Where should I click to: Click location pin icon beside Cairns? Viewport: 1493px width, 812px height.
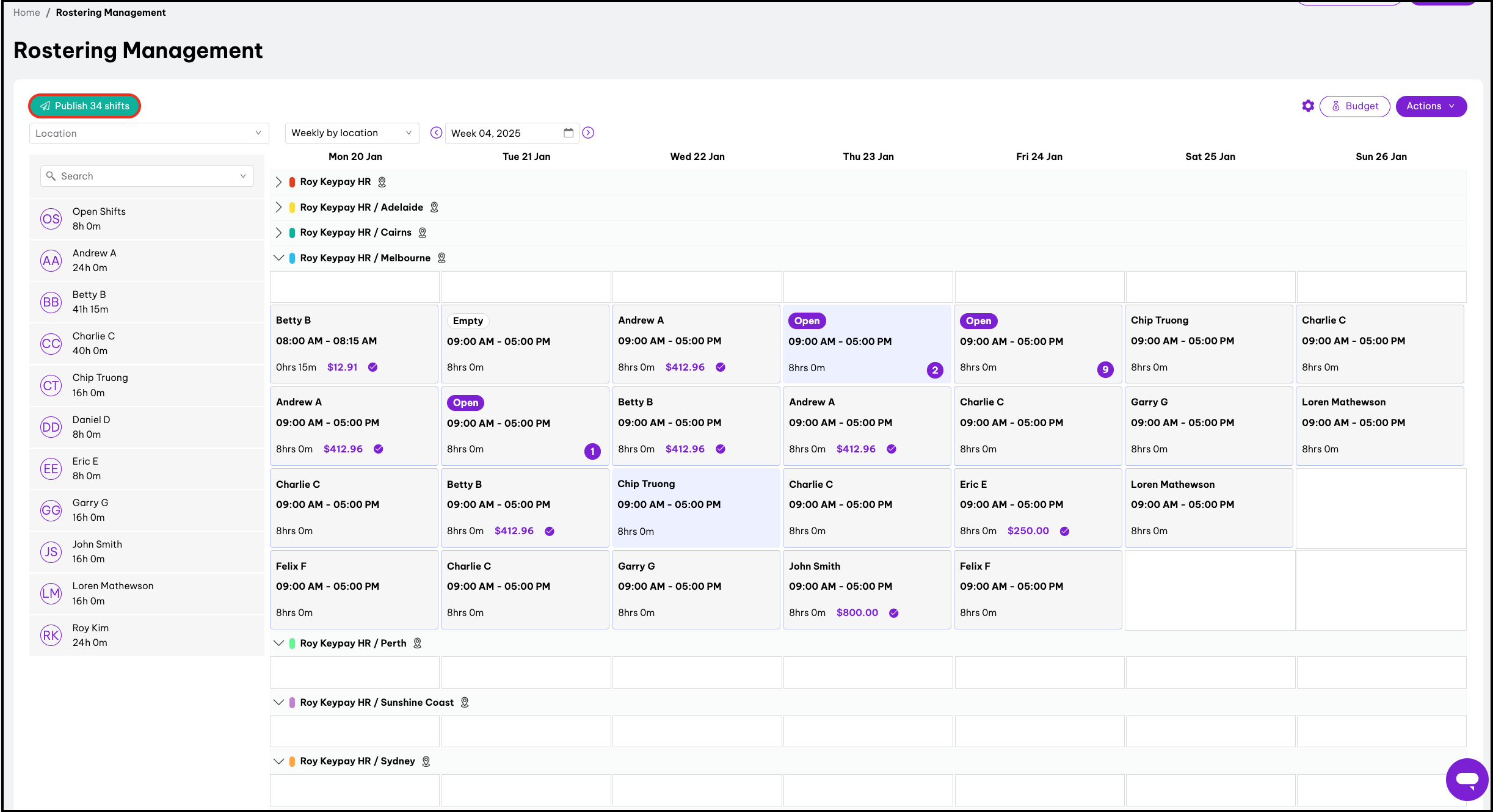(422, 233)
